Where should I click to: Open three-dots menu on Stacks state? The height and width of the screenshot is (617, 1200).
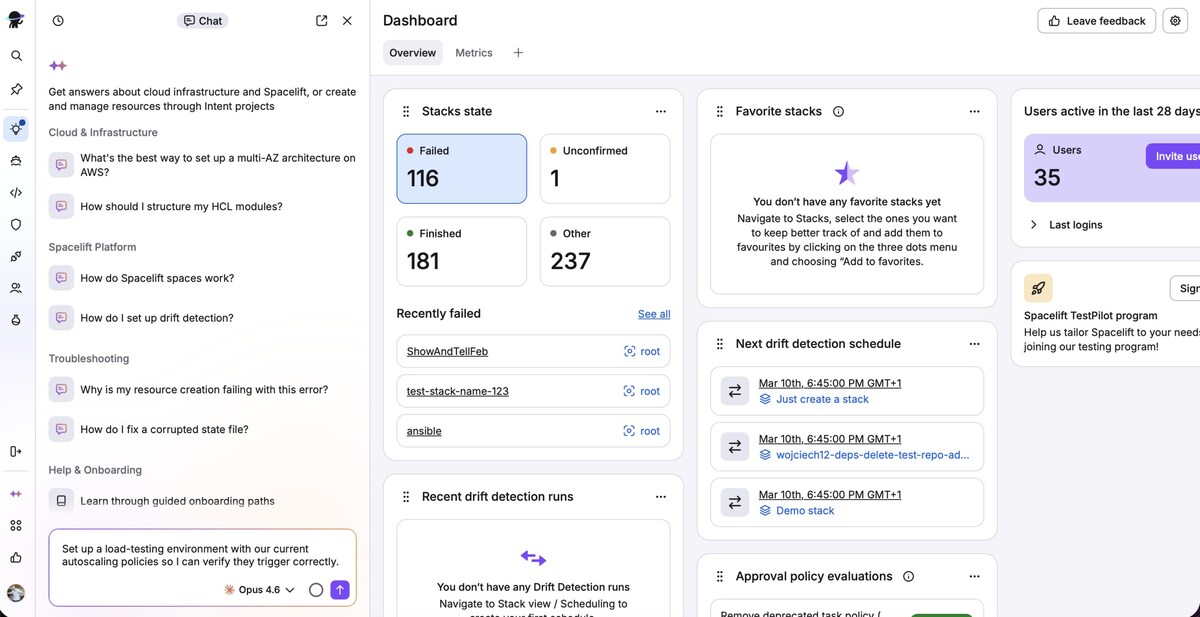tap(660, 112)
